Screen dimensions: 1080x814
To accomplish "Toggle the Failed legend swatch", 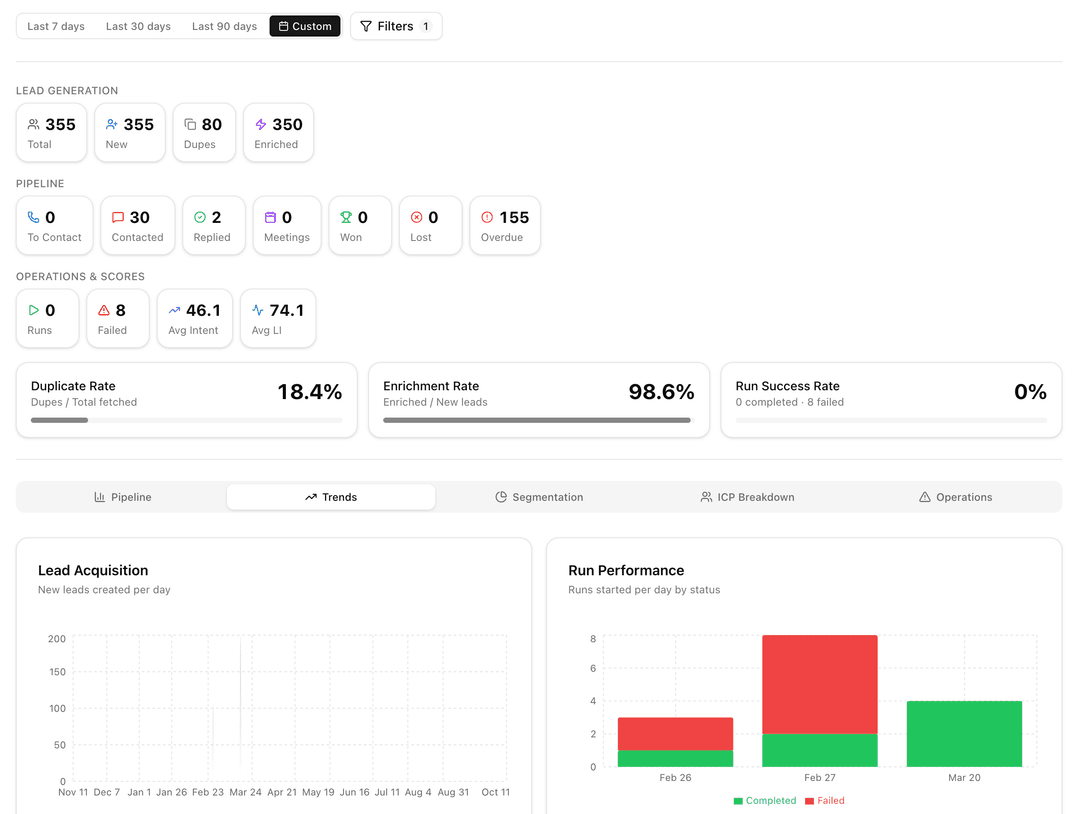I will (x=809, y=801).
